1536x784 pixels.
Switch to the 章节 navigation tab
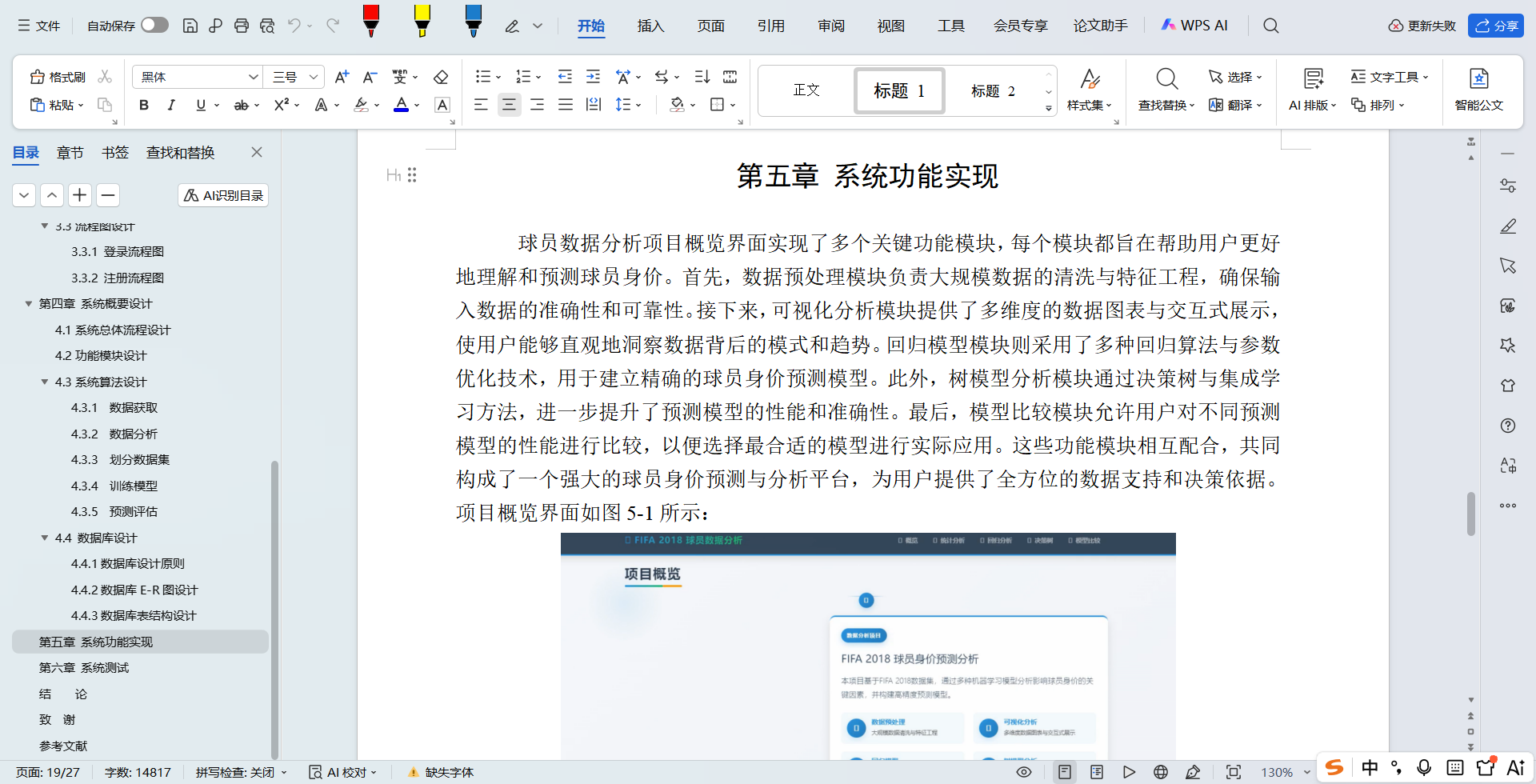point(70,152)
